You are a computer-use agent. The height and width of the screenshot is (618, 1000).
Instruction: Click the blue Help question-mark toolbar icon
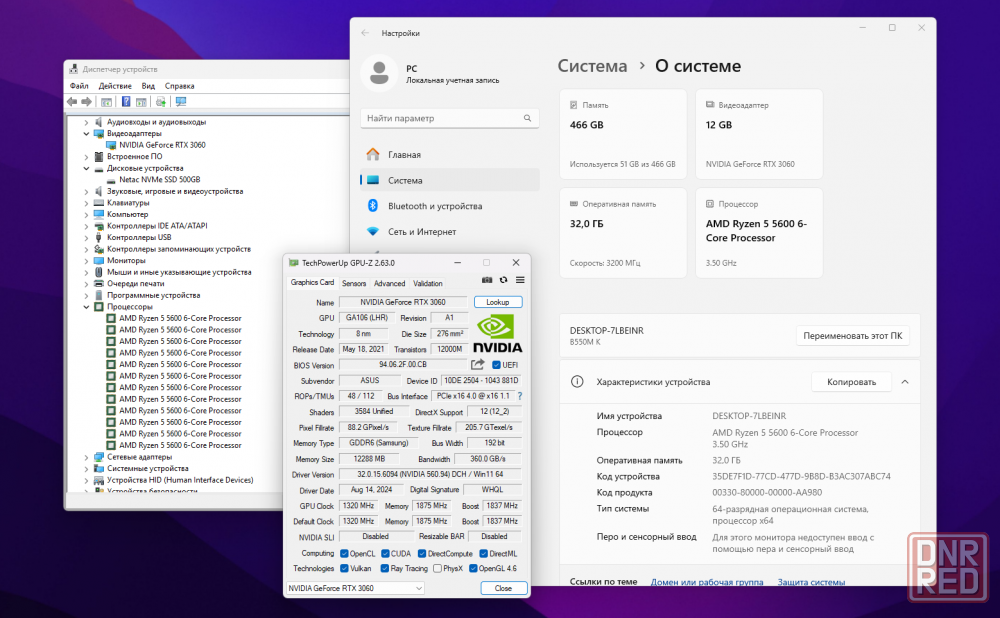(x=126, y=102)
